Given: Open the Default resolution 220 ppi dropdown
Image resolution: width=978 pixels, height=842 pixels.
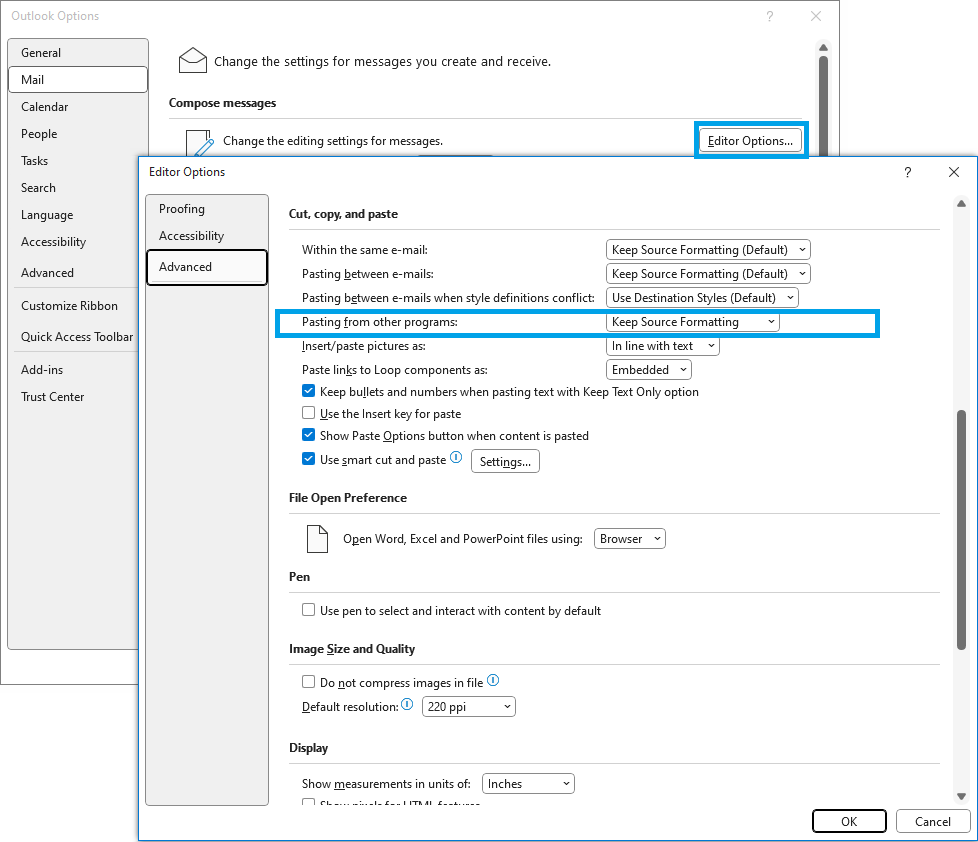Looking at the screenshot, I should [468, 707].
